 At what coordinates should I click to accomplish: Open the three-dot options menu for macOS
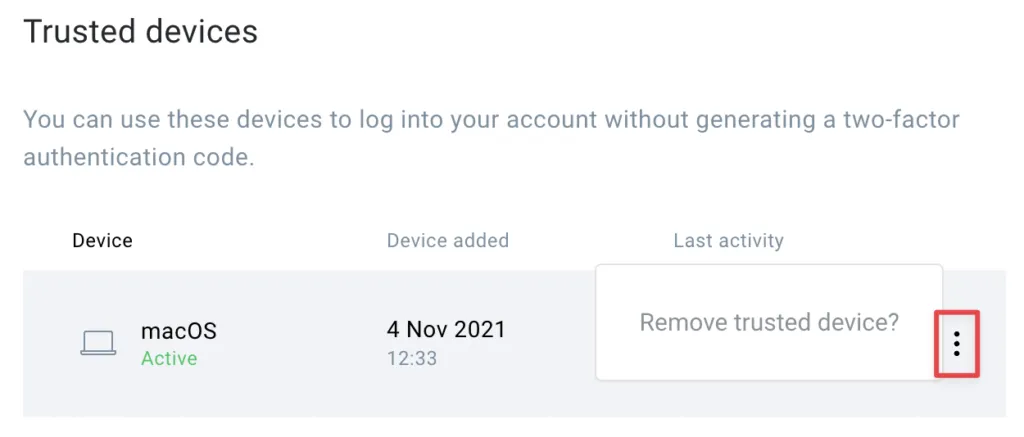tap(957, 344)
